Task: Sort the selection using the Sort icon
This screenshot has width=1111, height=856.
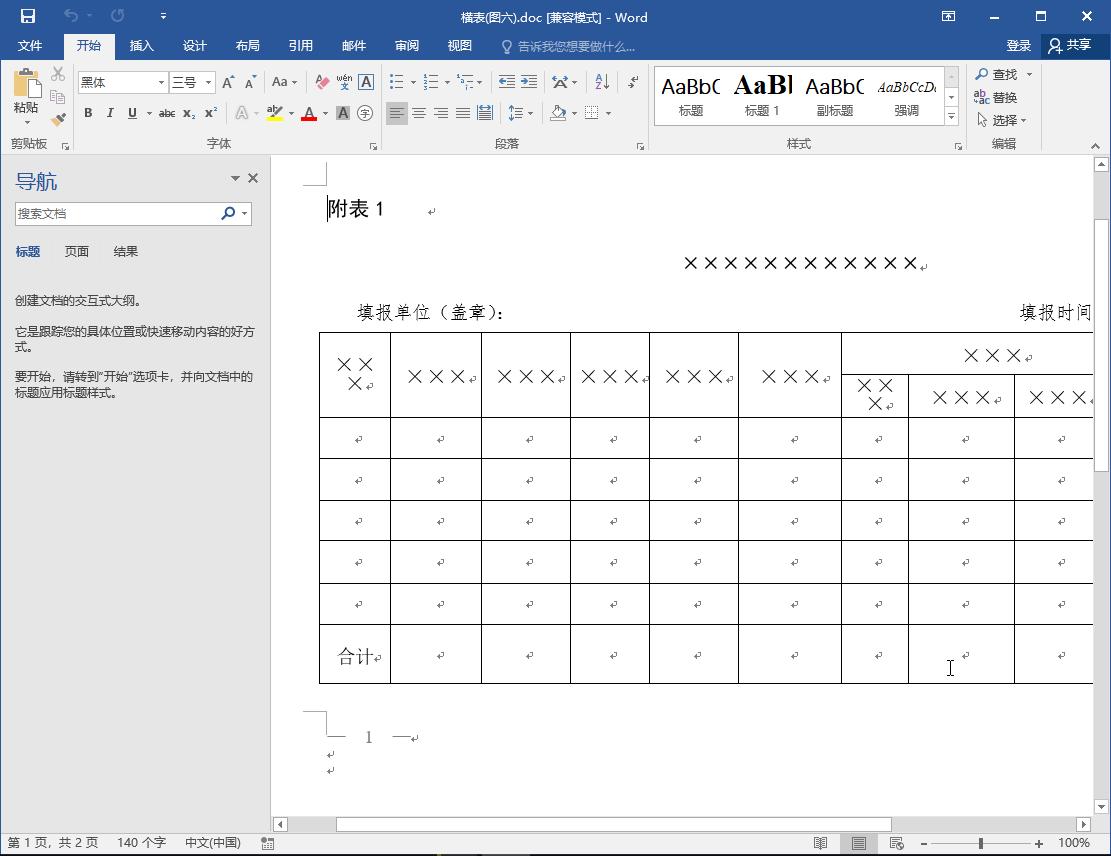Action: pyautogui.click(x=601, y=81)
